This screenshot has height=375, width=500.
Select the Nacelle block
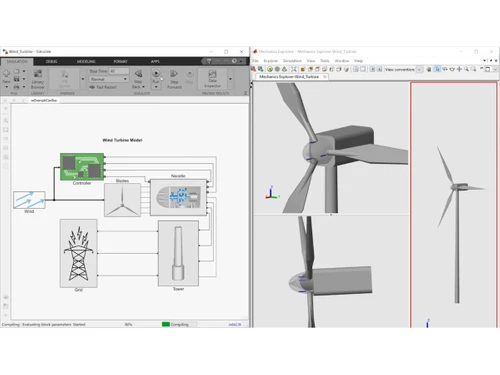click(x=178, y=197)
